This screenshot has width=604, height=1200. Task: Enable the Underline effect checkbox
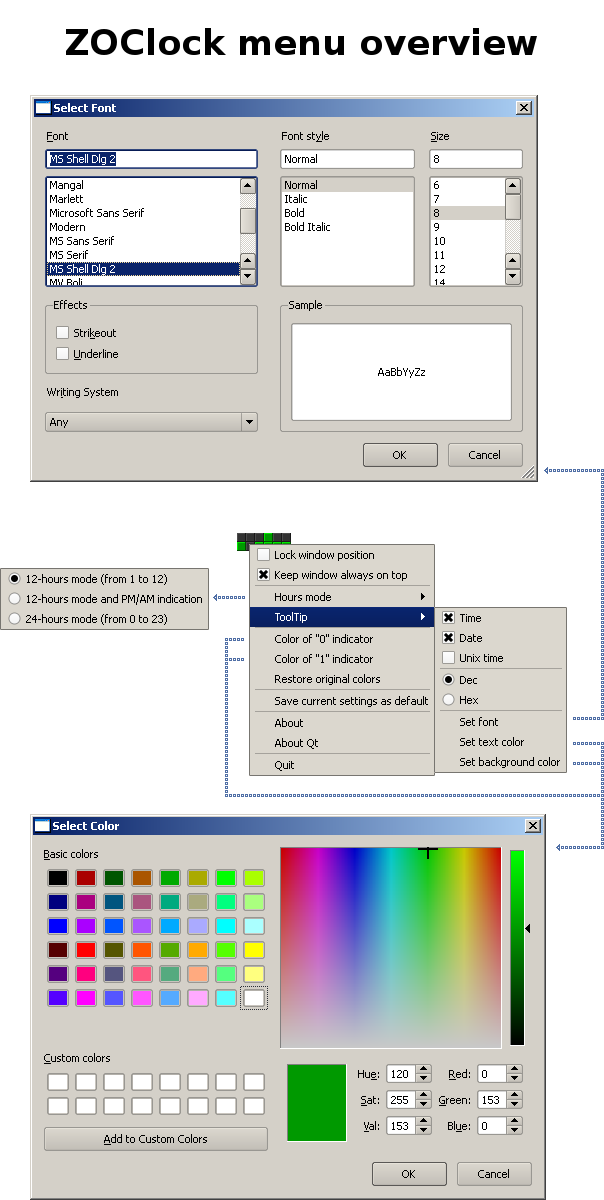tap(63, 354)
